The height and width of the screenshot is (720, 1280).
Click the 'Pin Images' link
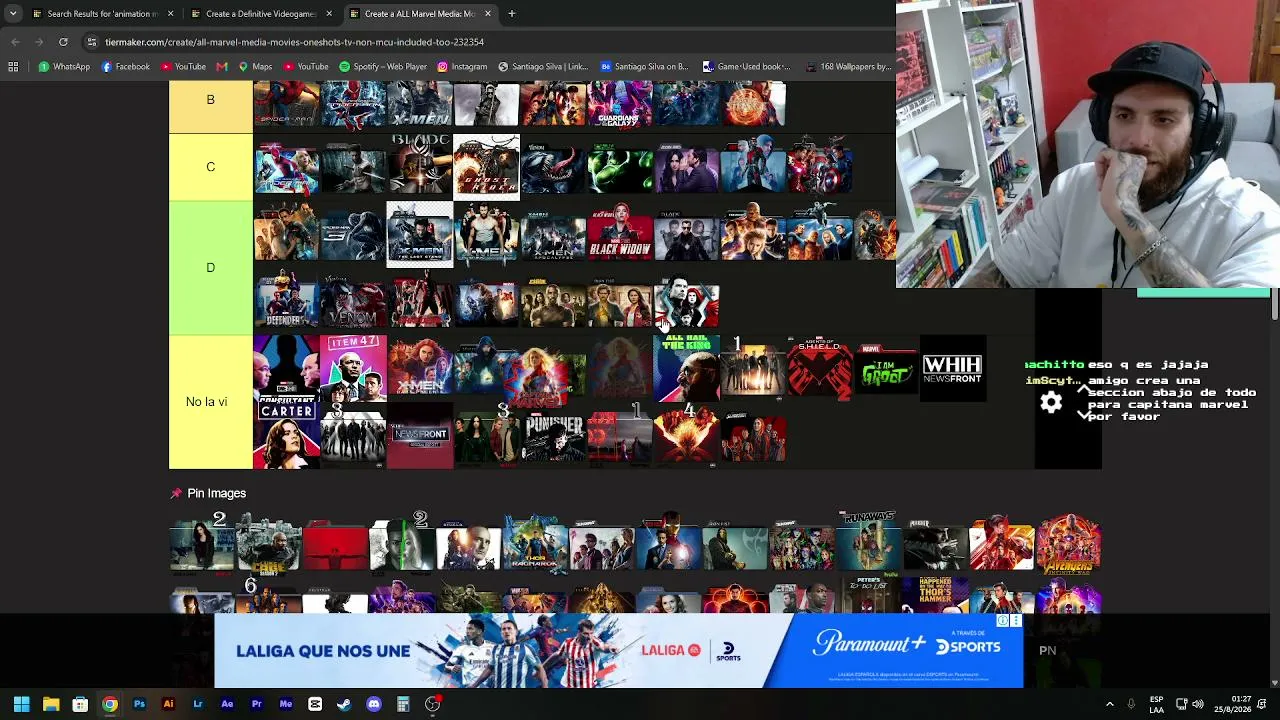click(216, 493)
